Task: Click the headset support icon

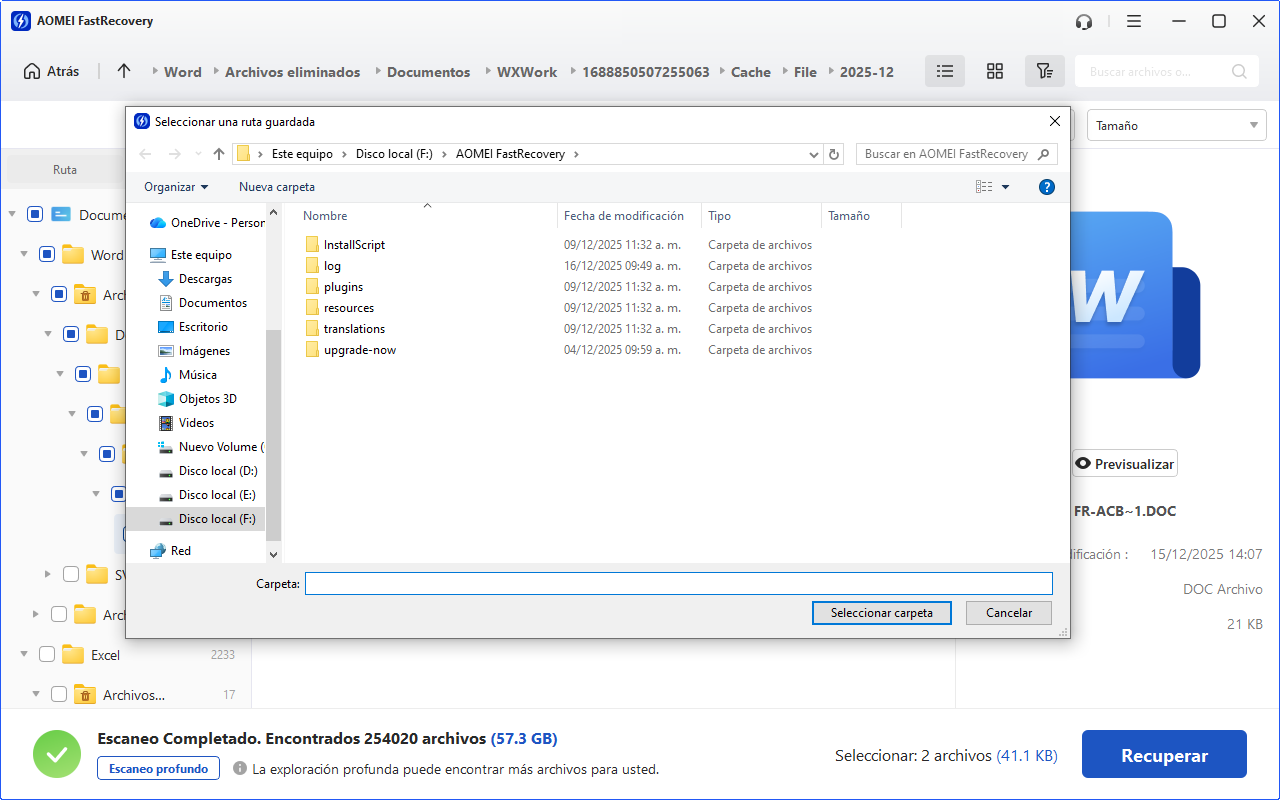Action: [x=1084, y=21]
